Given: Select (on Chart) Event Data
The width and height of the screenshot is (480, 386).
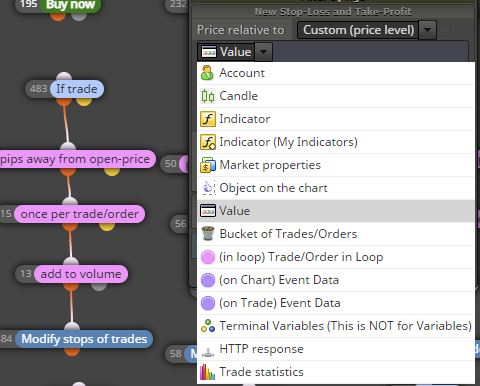Looking at the screenshot, I should coord(336,280).
